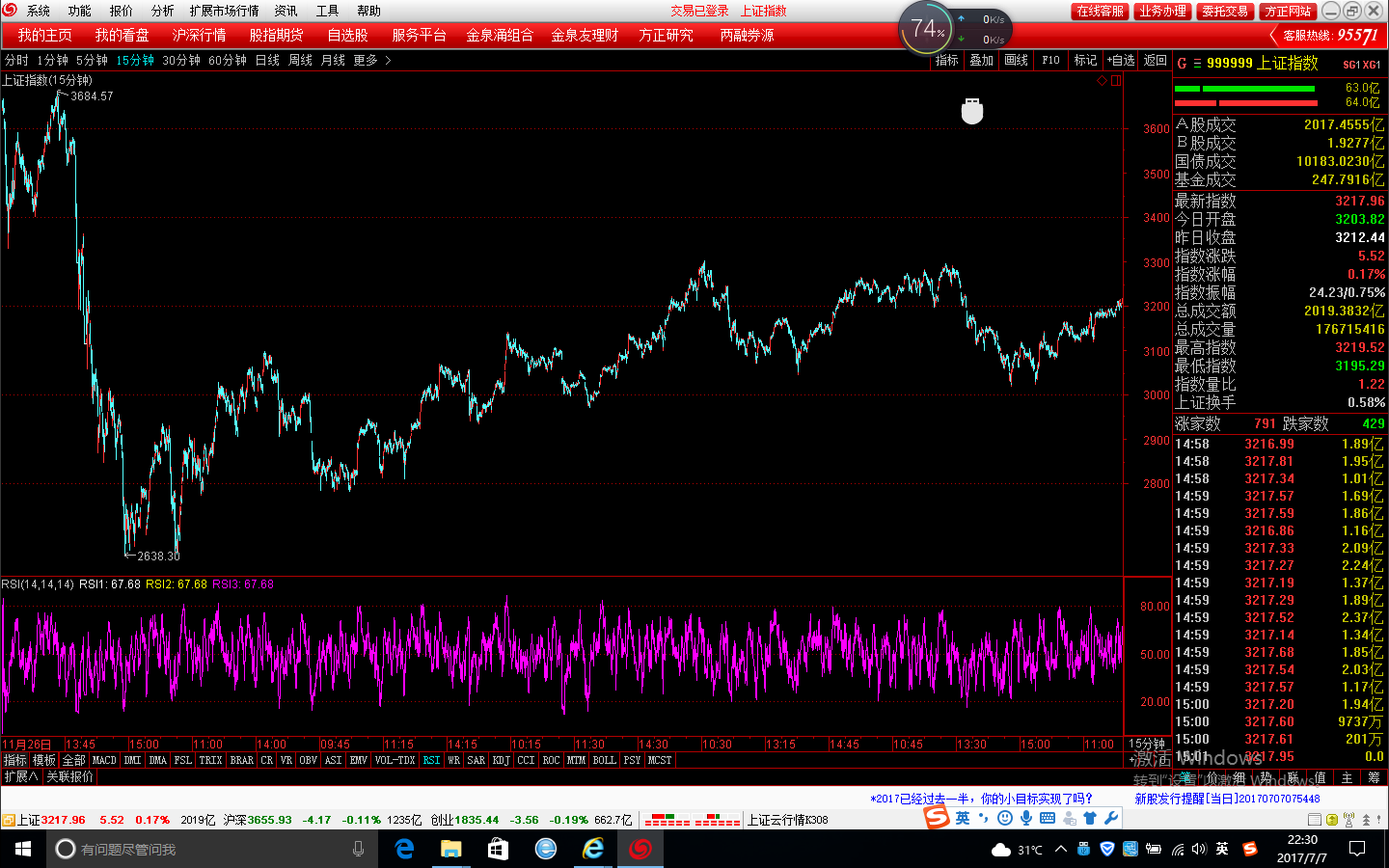Click the Cortana search box

click(212, 849)
